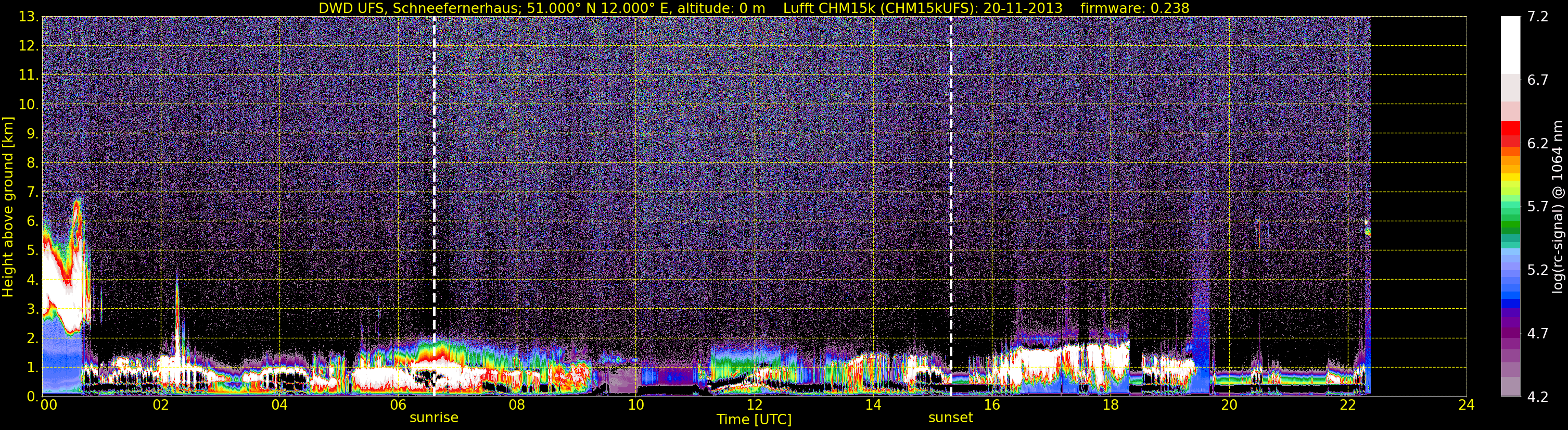Click the time axis tick label '16'
This screenshot has height=430, width=1568.
pos(991,405)
